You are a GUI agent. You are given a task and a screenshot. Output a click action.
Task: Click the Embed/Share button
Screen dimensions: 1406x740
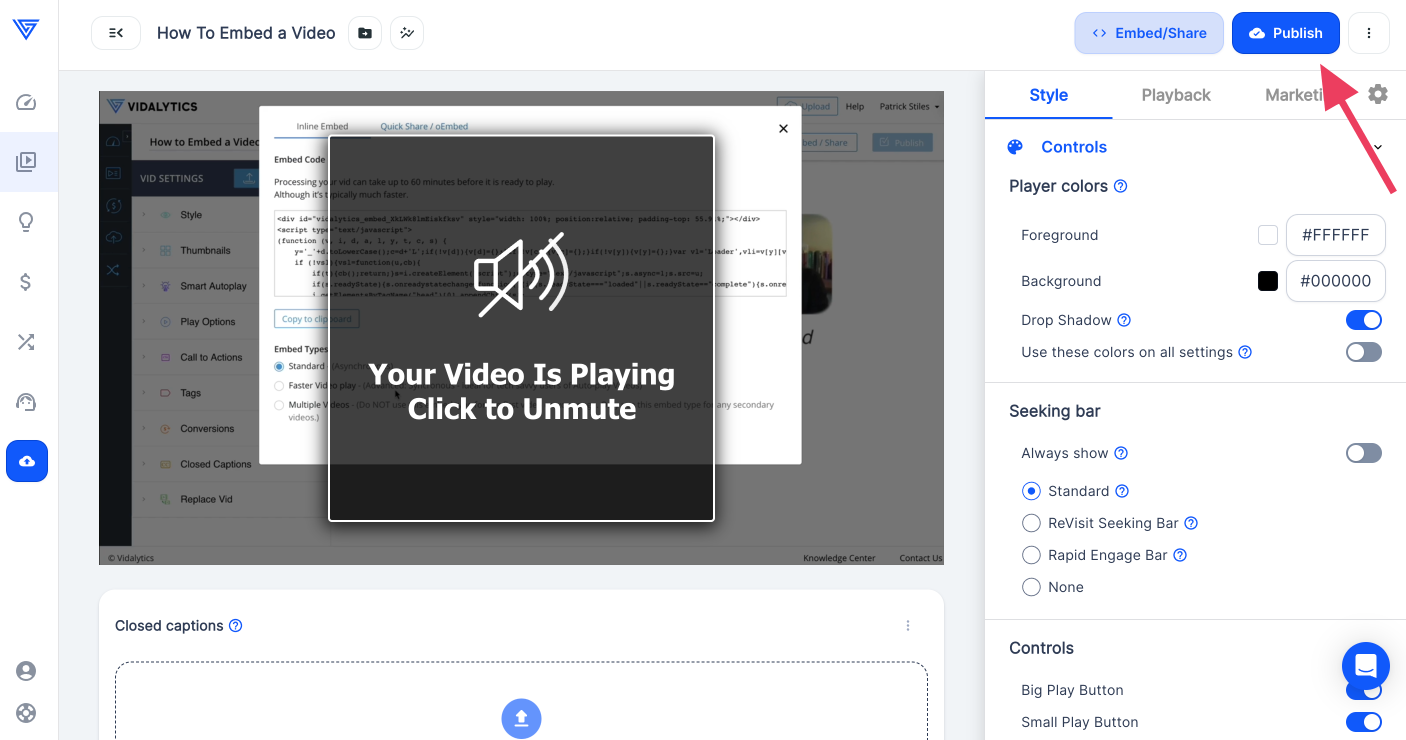[x=1149, y=33]
